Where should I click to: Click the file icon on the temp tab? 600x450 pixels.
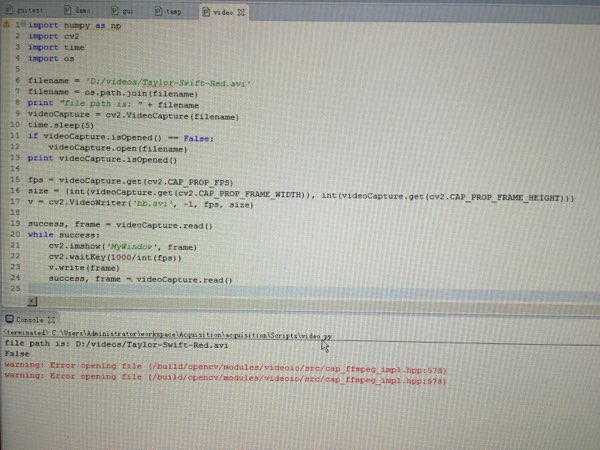pyautogui.click(x=158, y=11)
